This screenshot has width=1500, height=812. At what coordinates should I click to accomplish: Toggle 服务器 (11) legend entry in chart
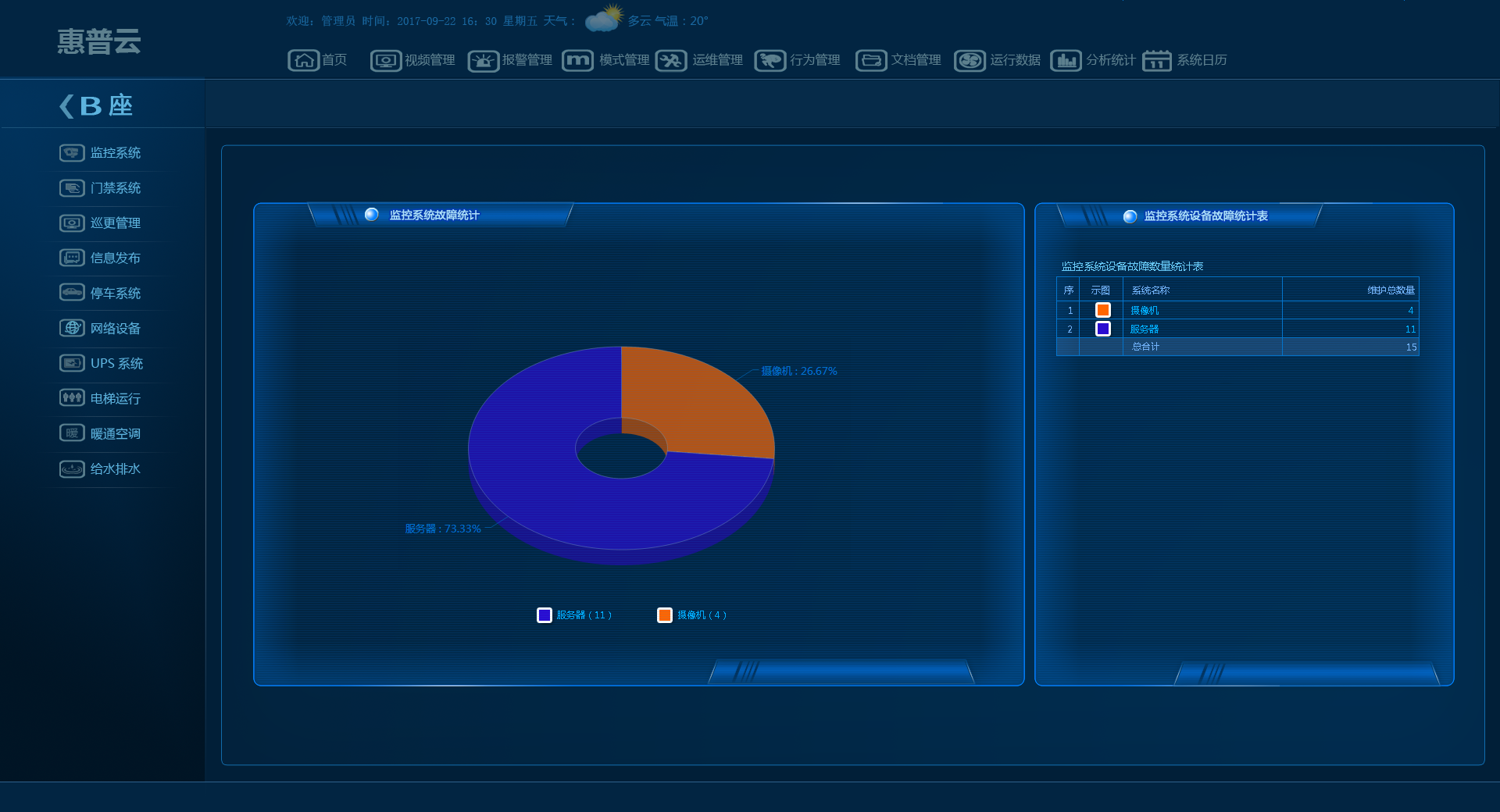coord(574,615)
